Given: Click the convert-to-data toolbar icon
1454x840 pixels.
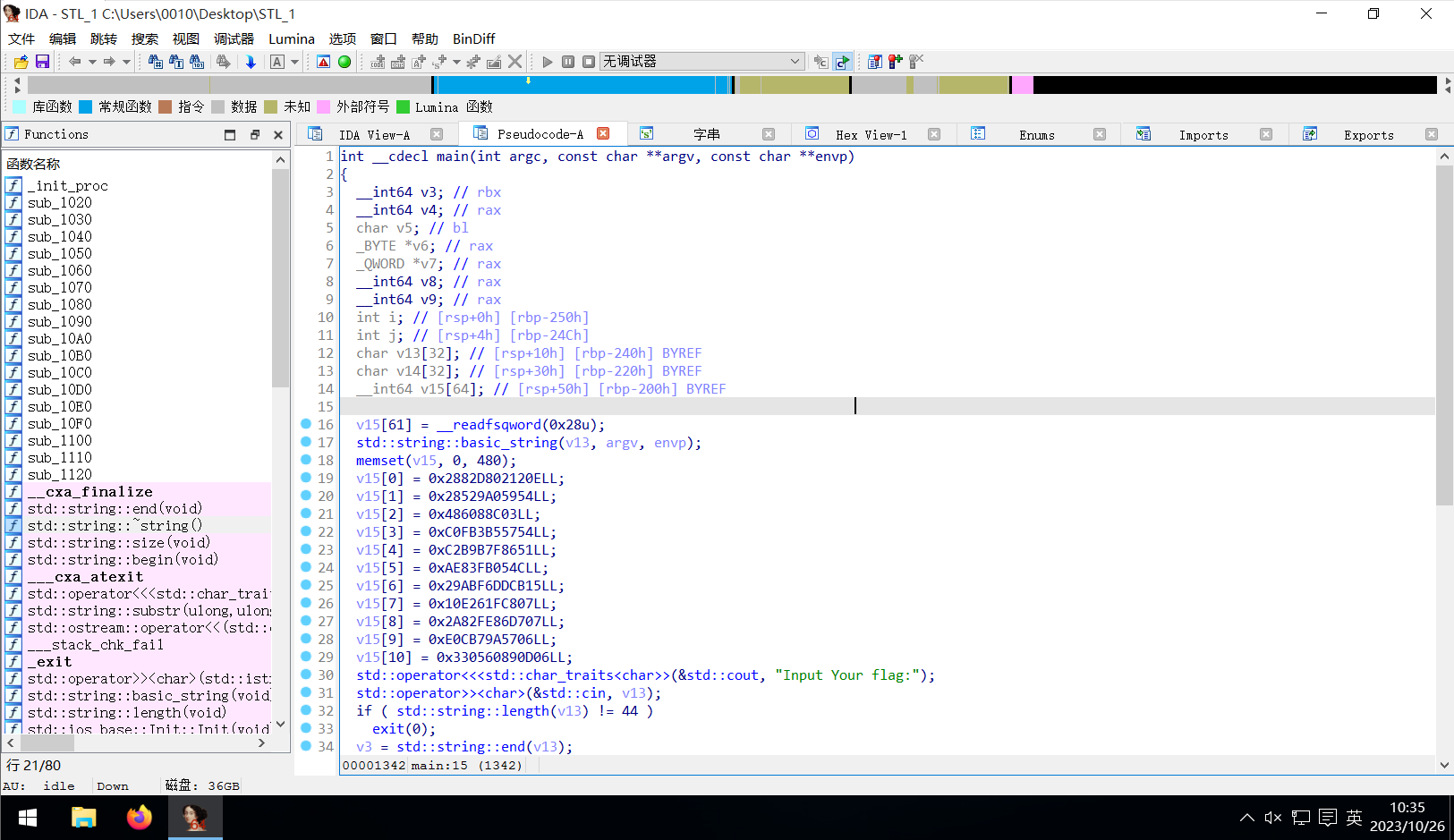Looking at the screenshot, I should tap(398, 62).
